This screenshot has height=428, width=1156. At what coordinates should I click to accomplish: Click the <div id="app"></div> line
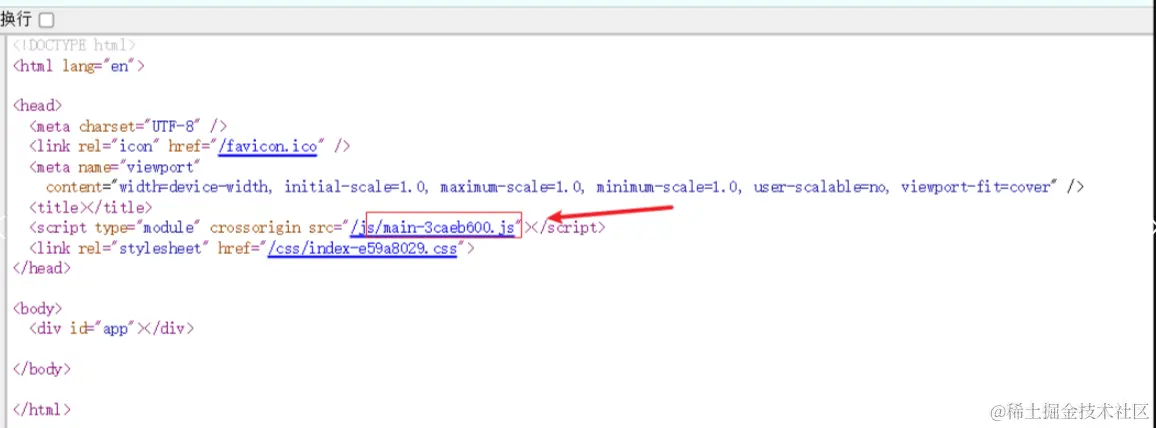coord(111,329)
